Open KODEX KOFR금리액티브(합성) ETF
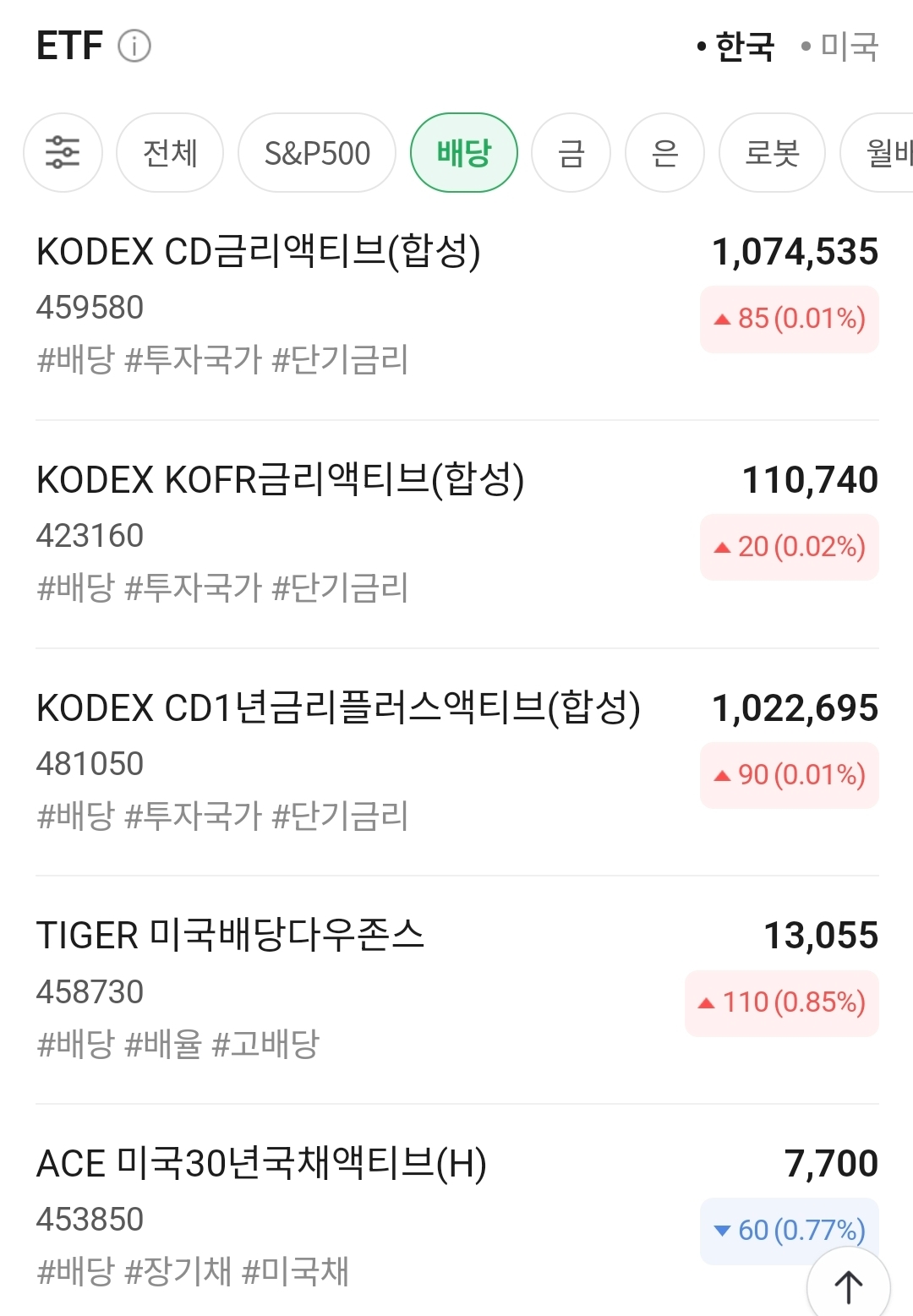The image size is (913, 1316). [x=281, y=480]
